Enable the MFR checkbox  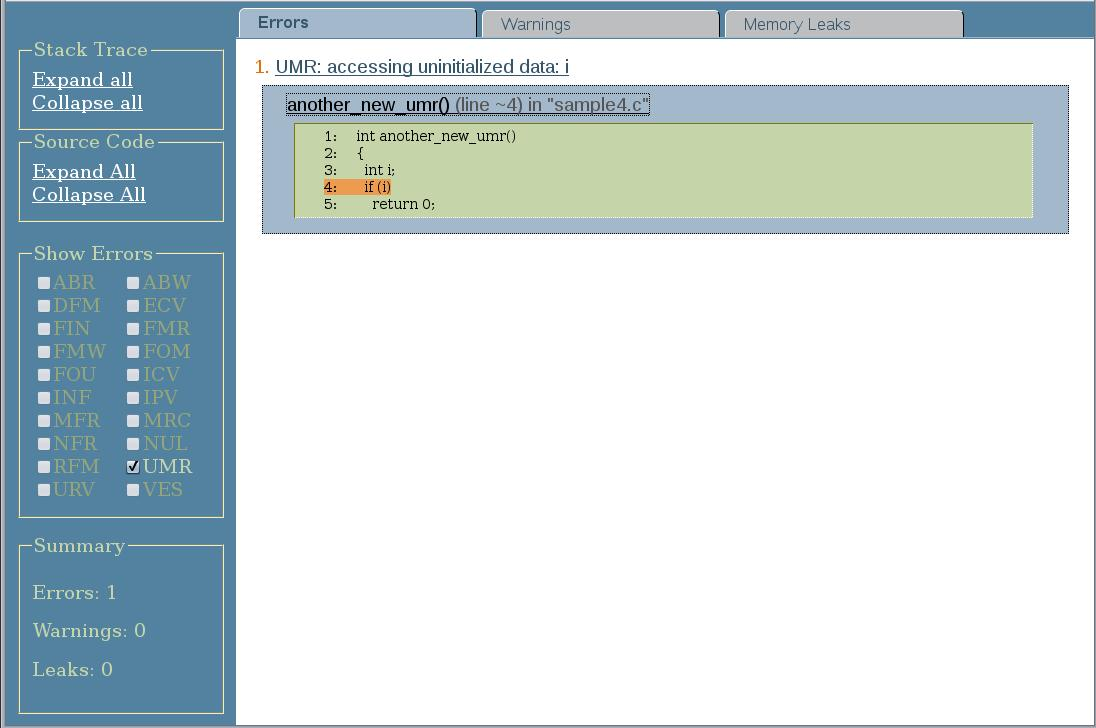(x=44, y=421)
